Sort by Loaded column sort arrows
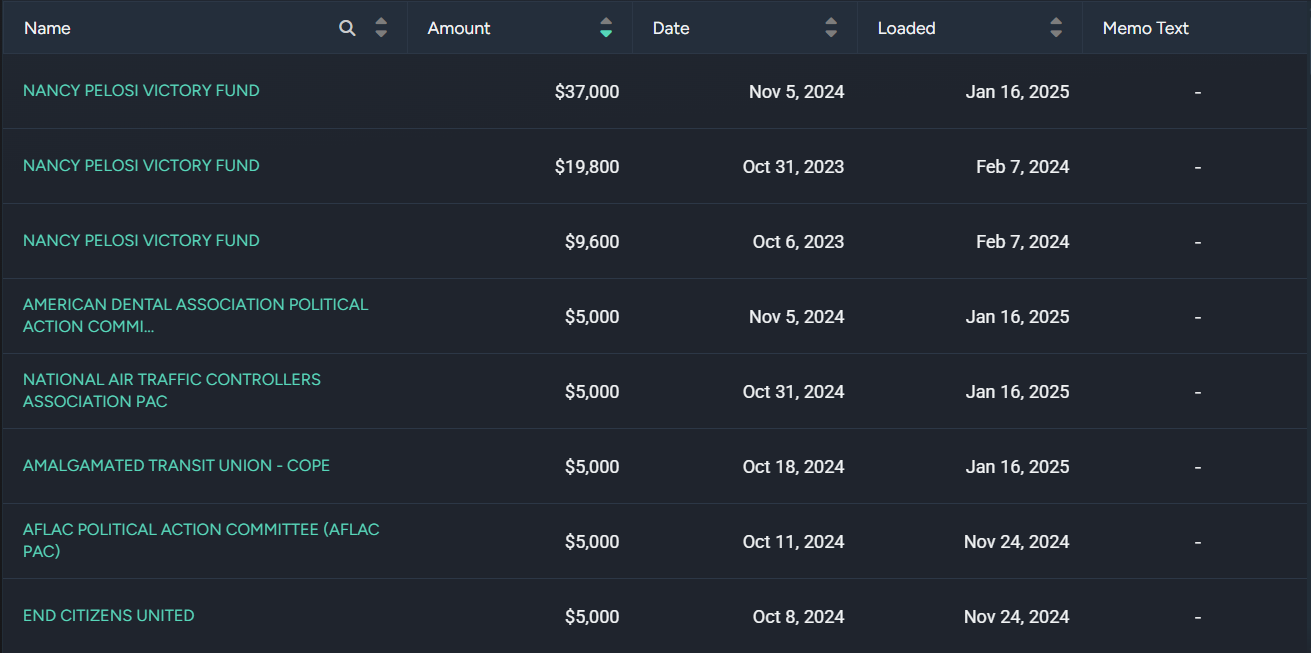 [x=1056, y=28]
